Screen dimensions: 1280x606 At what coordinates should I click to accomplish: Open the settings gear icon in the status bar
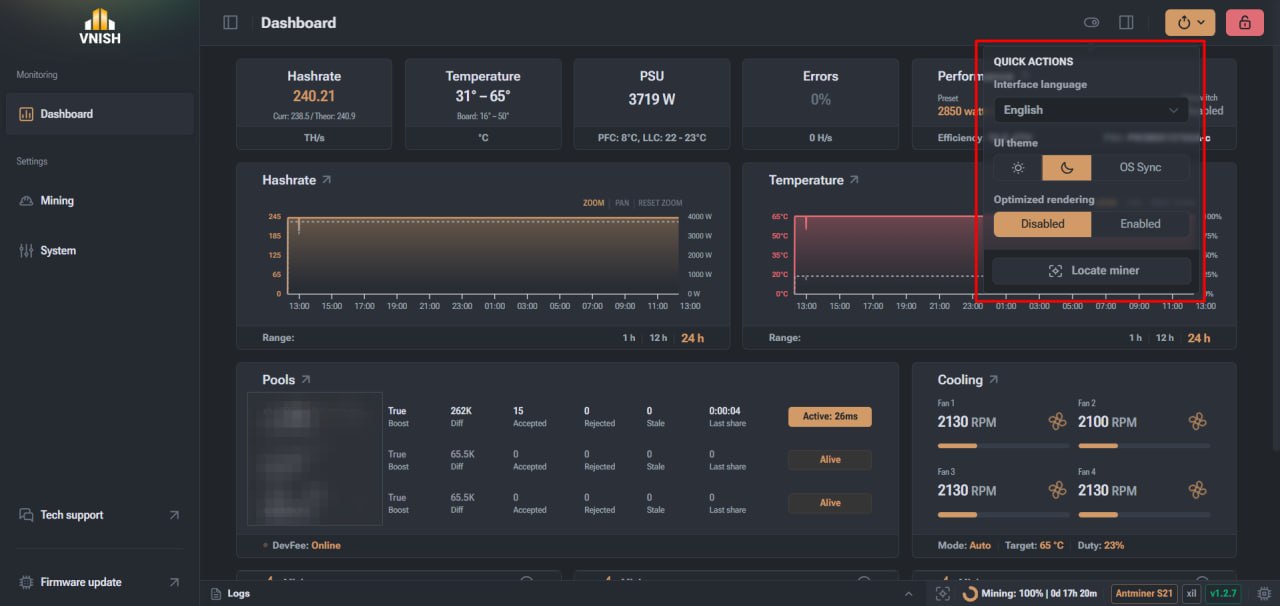(1264, 593)
